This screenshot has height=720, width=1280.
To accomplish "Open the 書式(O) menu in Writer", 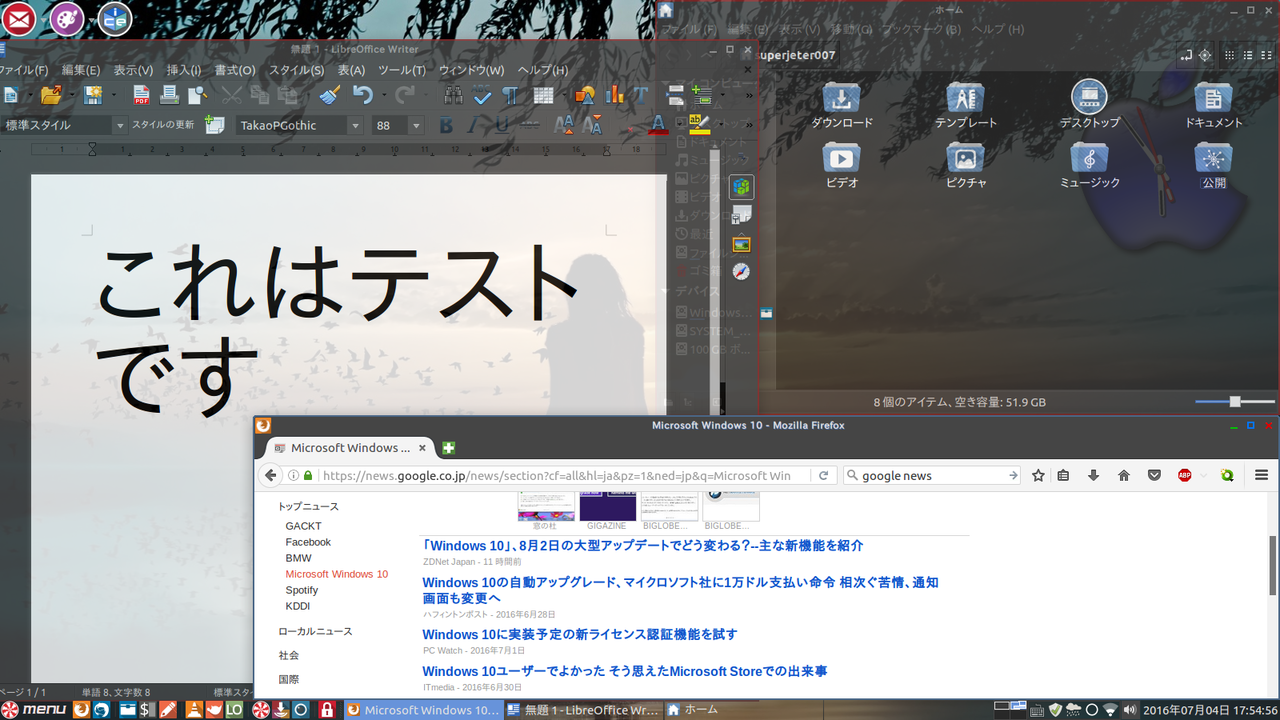I will click(235, 70).
